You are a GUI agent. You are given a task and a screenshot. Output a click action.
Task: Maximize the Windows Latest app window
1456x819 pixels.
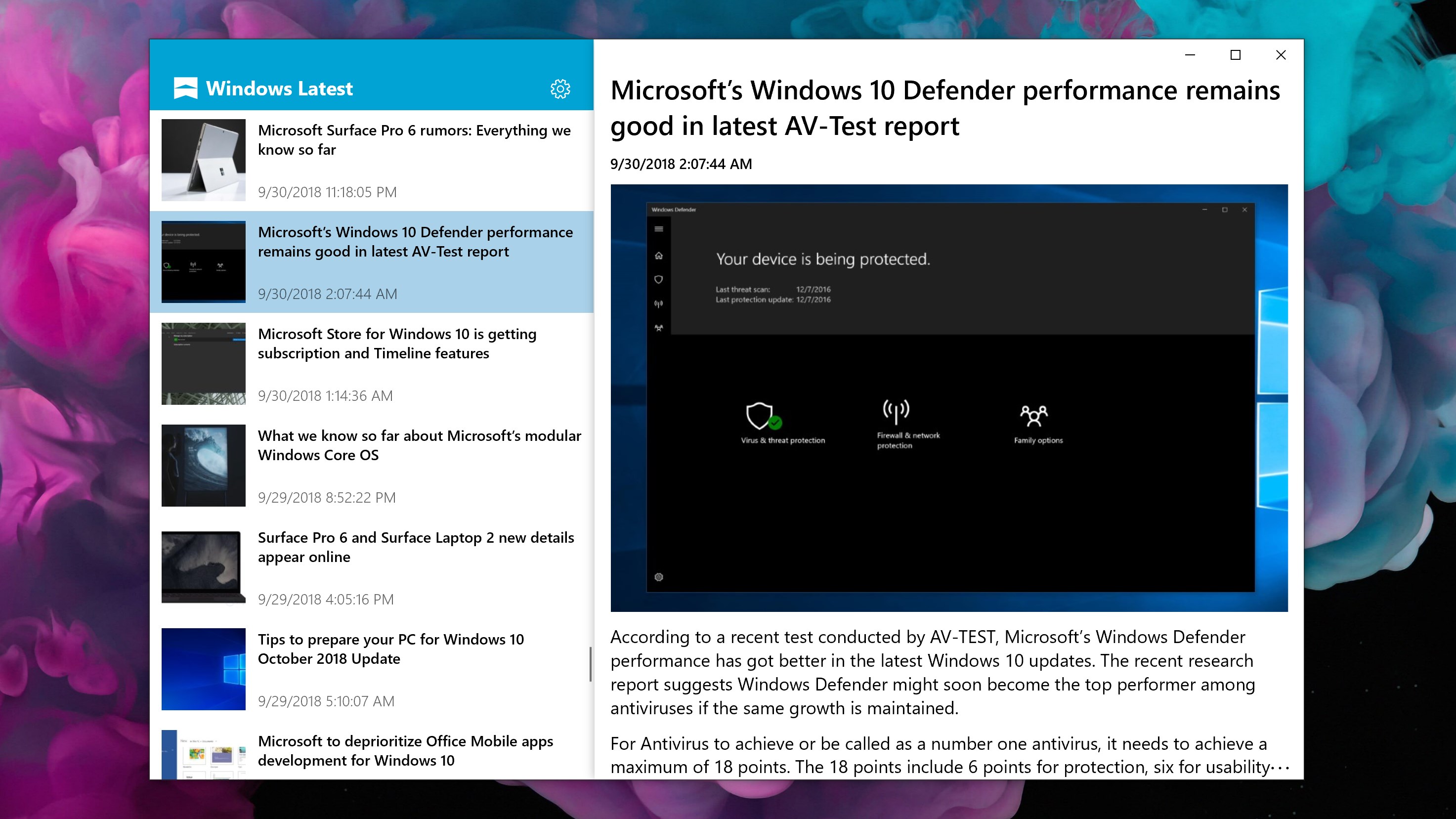(1235, 55)
